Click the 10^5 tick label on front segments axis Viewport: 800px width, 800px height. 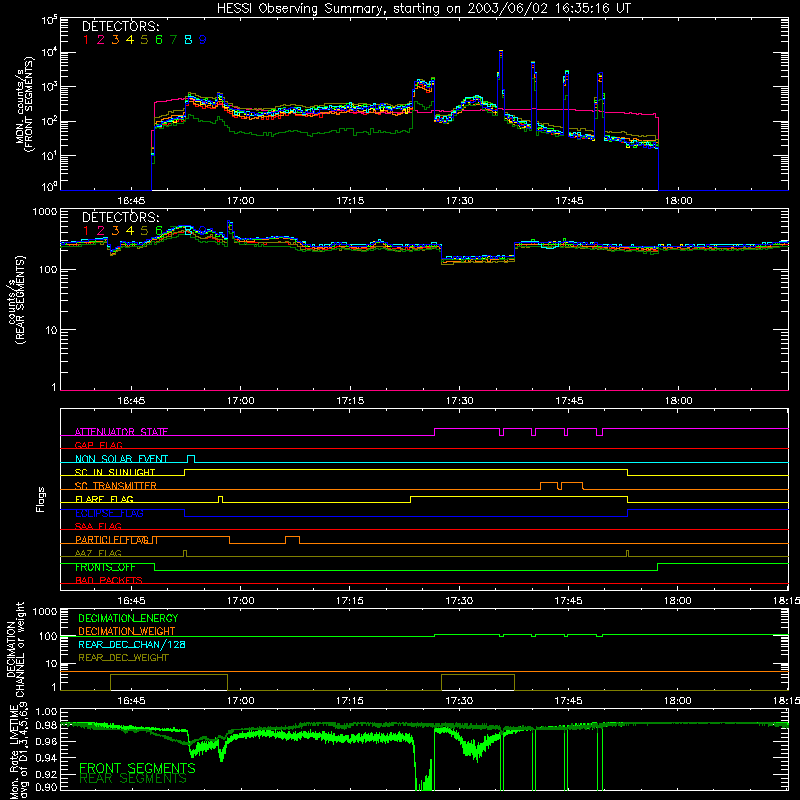[49, 20]
